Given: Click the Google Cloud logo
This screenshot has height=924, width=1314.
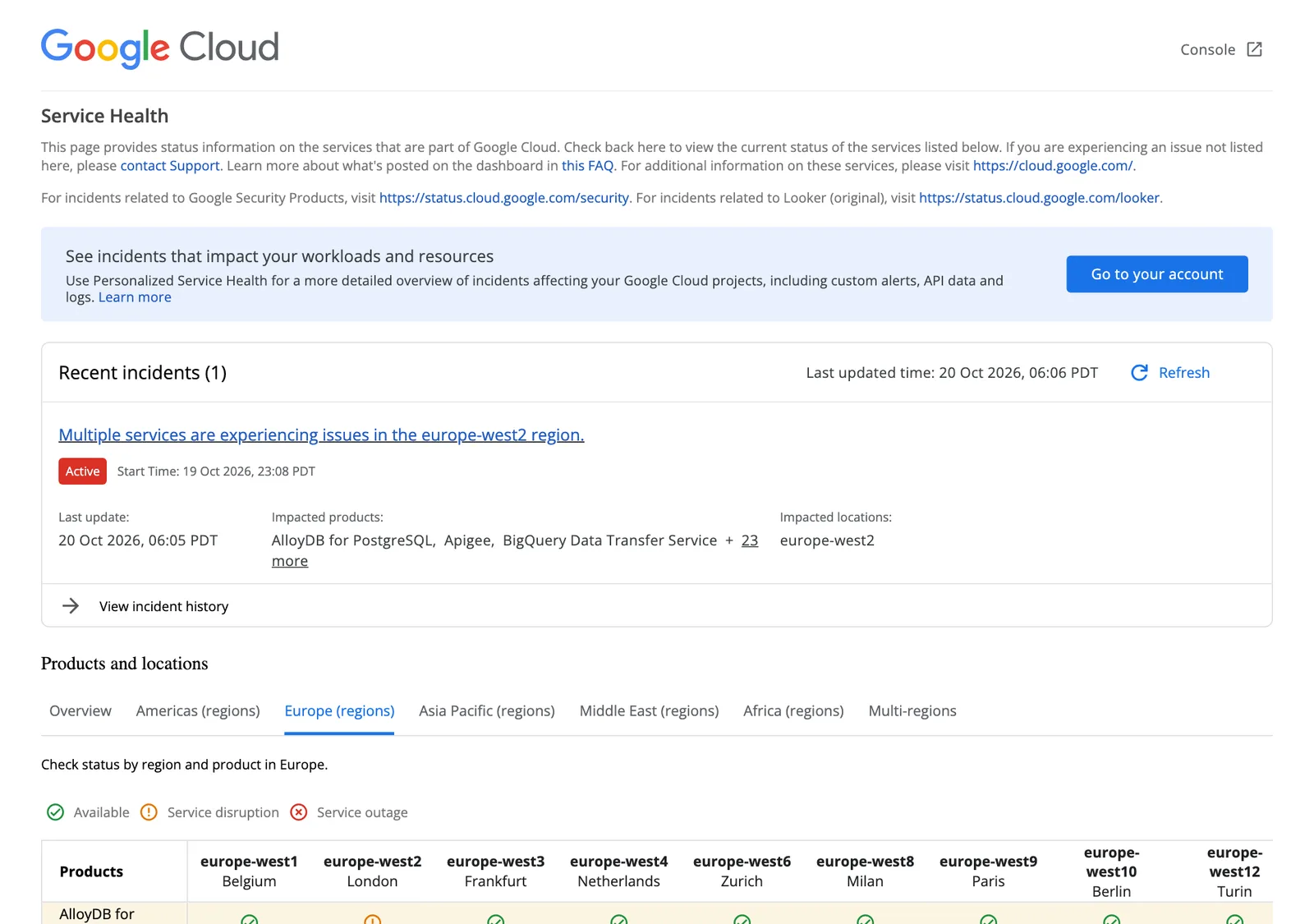Looking at the screenshot, I should 160,48.
